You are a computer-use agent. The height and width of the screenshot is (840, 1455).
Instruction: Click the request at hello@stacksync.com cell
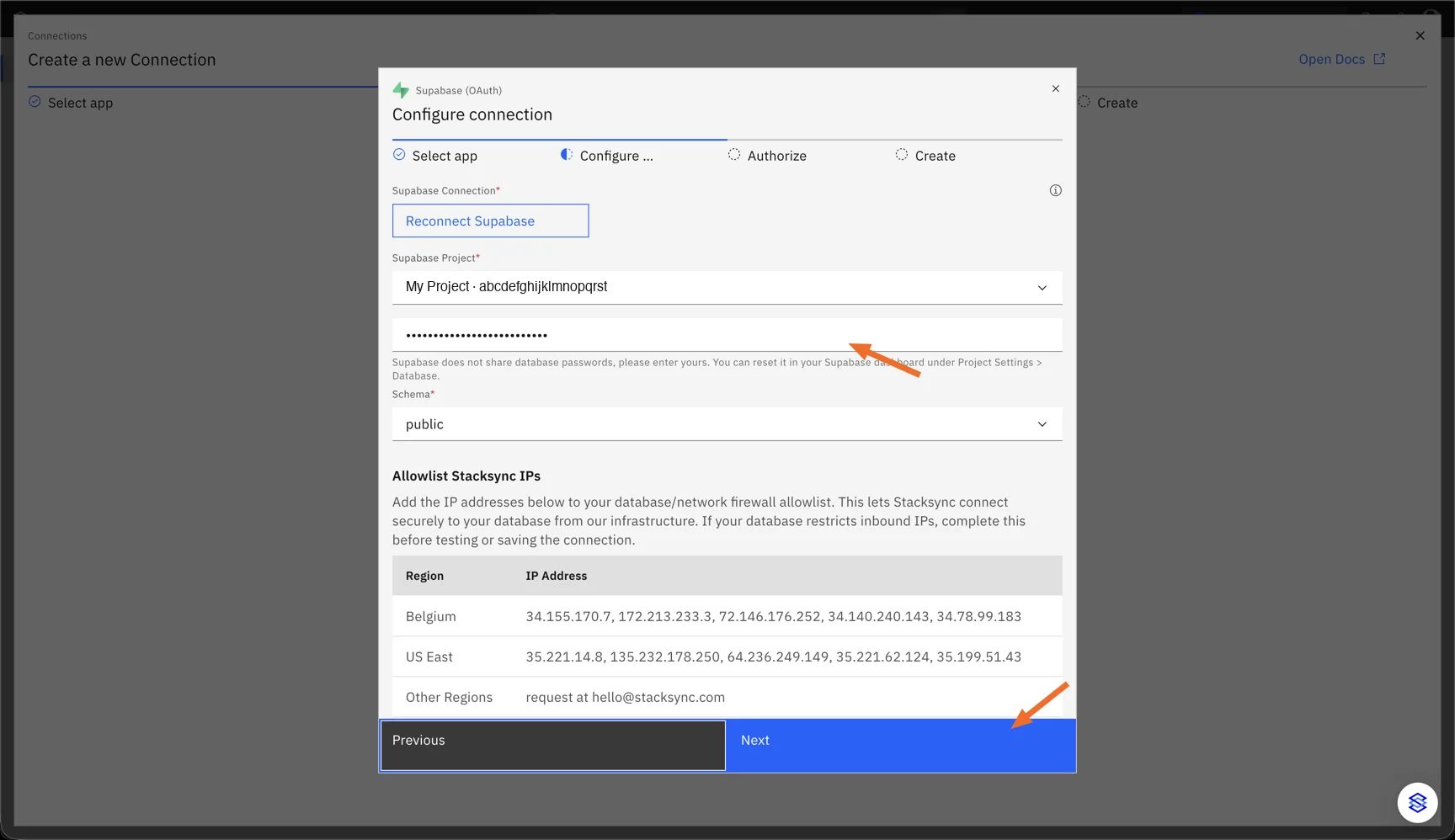(x=626, y=697)
